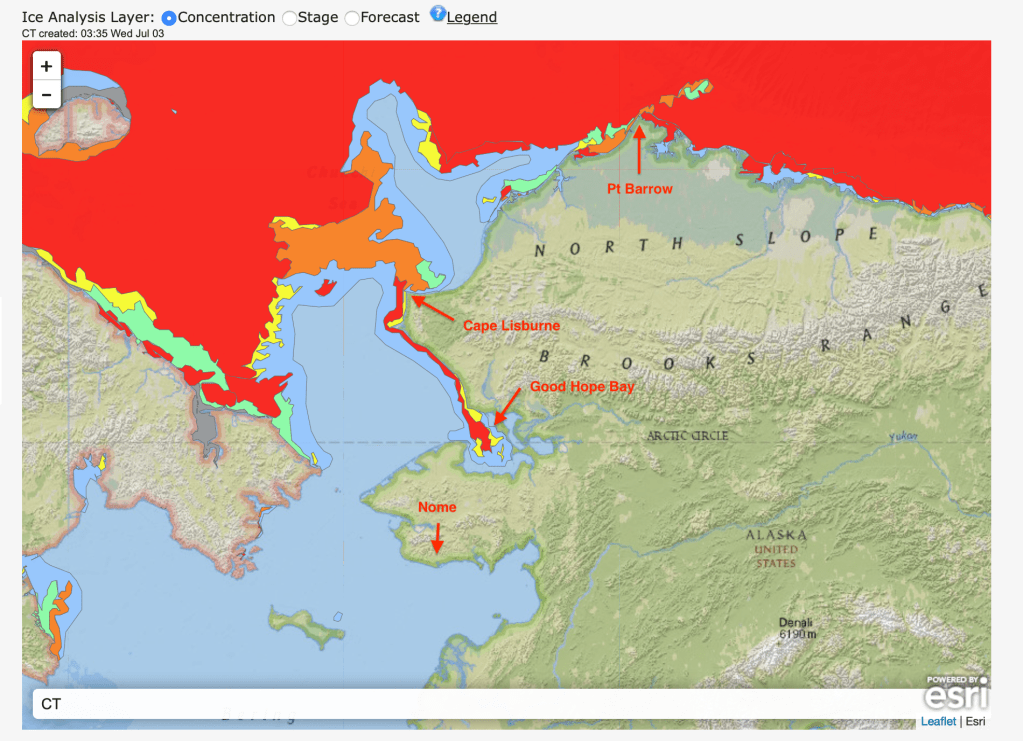Image resolution: width=1023 pixels, height=741 pixels.
Task: Zoom in on the ice map
Action: pyautogui.click(x=46, y=67)
